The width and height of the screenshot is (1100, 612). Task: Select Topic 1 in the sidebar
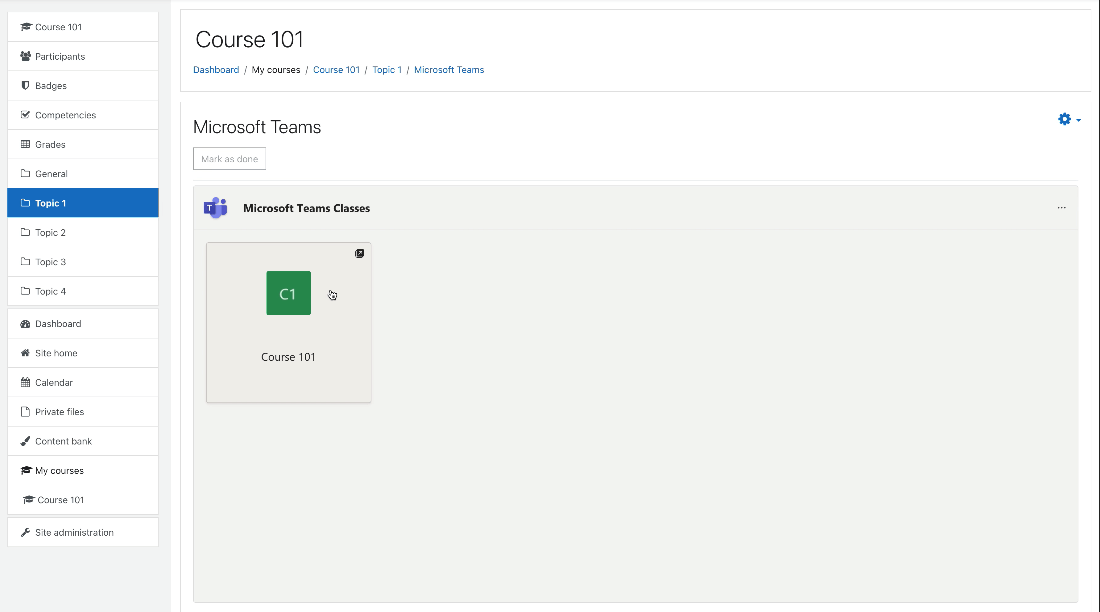click(x=83, y=203)
